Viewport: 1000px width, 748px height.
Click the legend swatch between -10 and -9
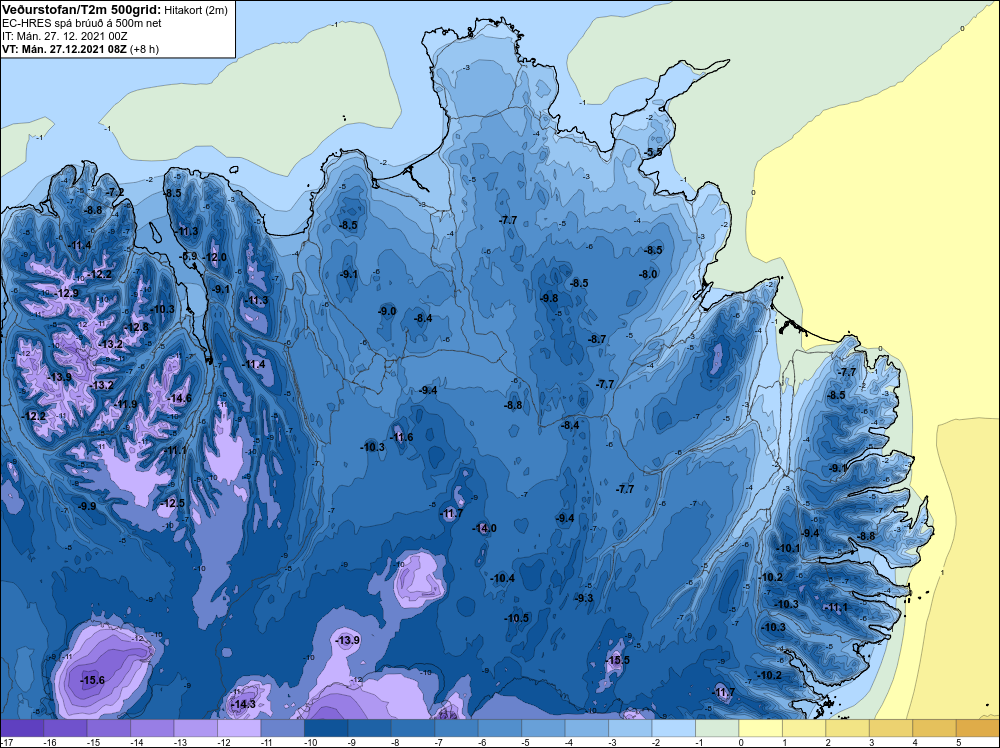click(x=326, y=728)
